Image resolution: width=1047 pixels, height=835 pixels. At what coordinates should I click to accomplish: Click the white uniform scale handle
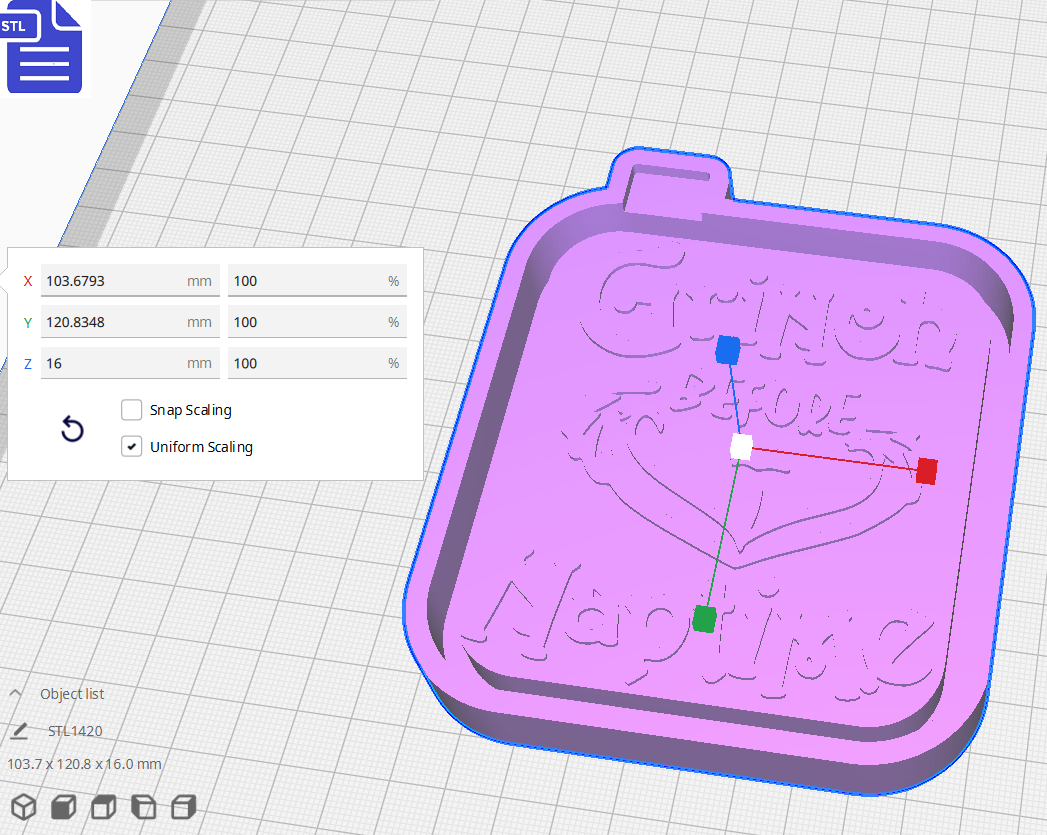click(739, 449)
